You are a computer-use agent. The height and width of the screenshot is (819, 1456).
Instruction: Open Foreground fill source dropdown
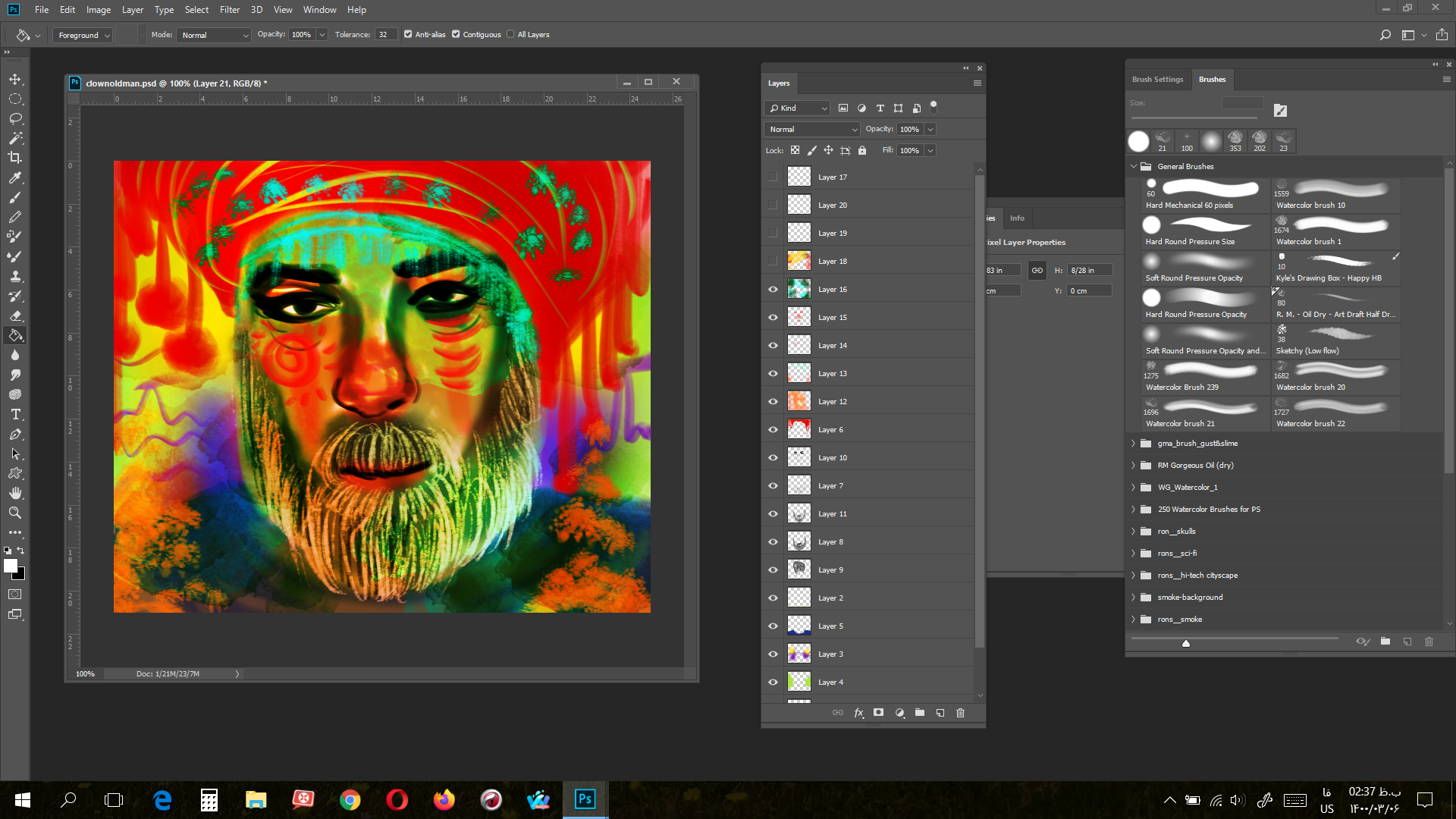click(83, 35)
